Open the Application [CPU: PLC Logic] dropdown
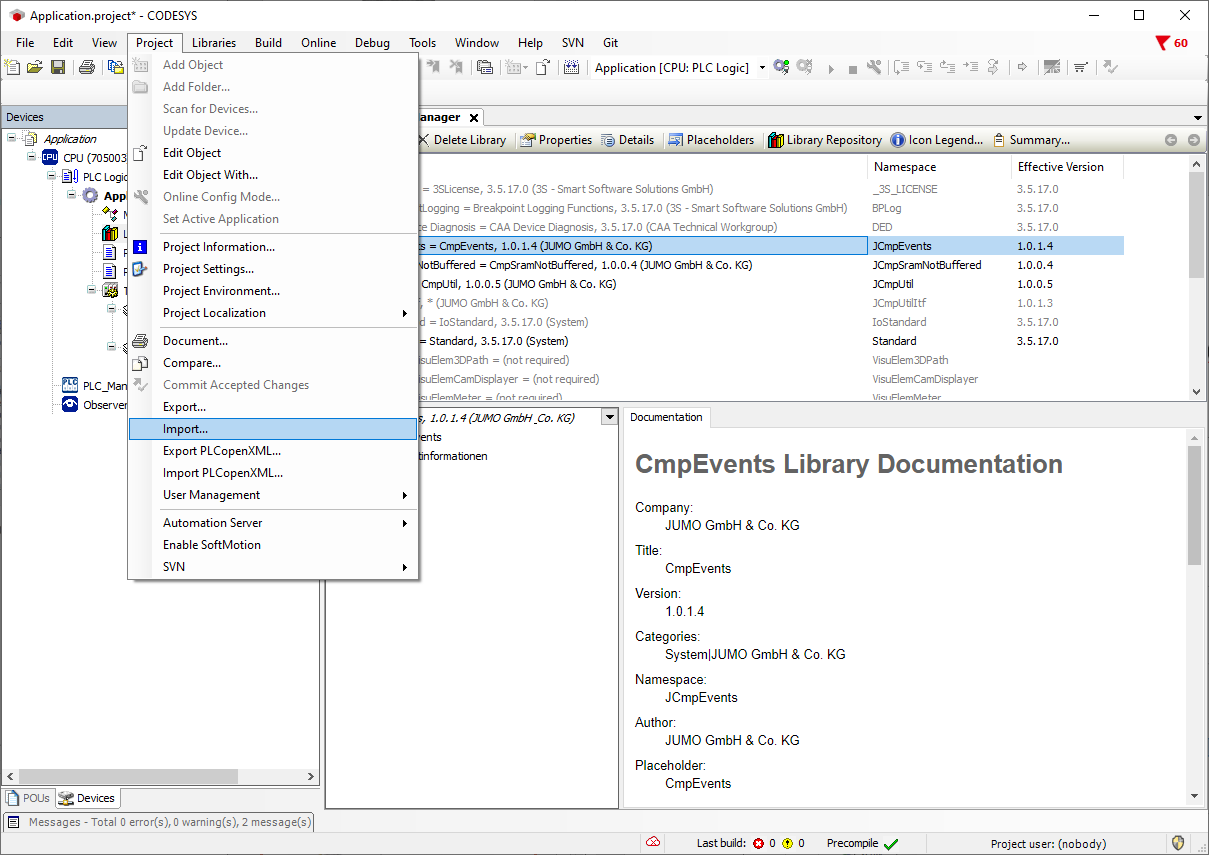 [762, 68]
